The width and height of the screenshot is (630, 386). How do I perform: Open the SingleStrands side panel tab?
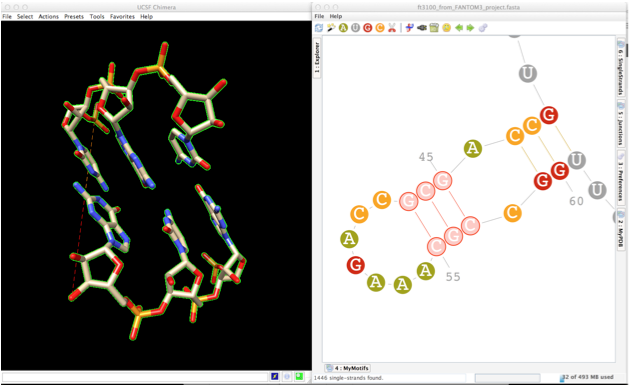[621, 68]
